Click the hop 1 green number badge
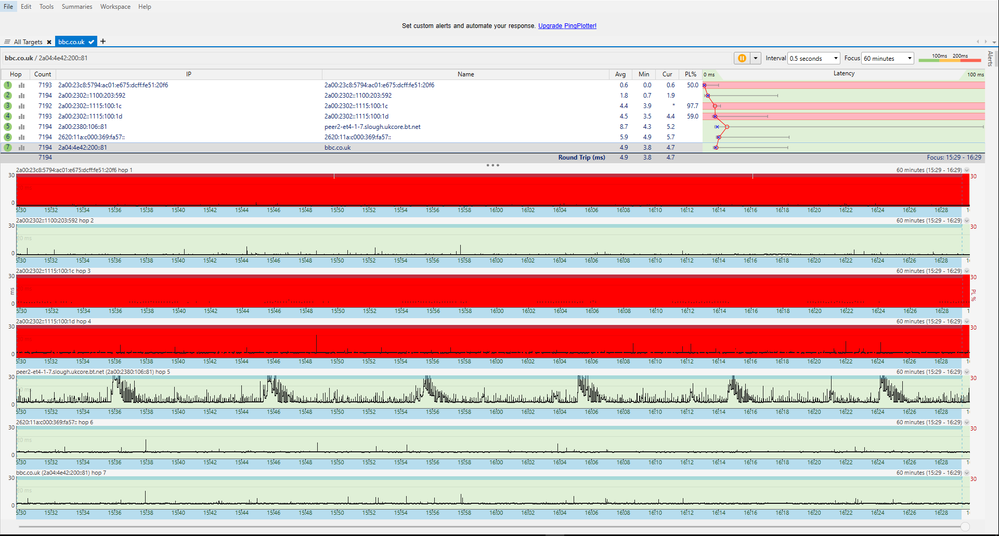Viewport: 999px width, 536px height. (x=8, y=85)
